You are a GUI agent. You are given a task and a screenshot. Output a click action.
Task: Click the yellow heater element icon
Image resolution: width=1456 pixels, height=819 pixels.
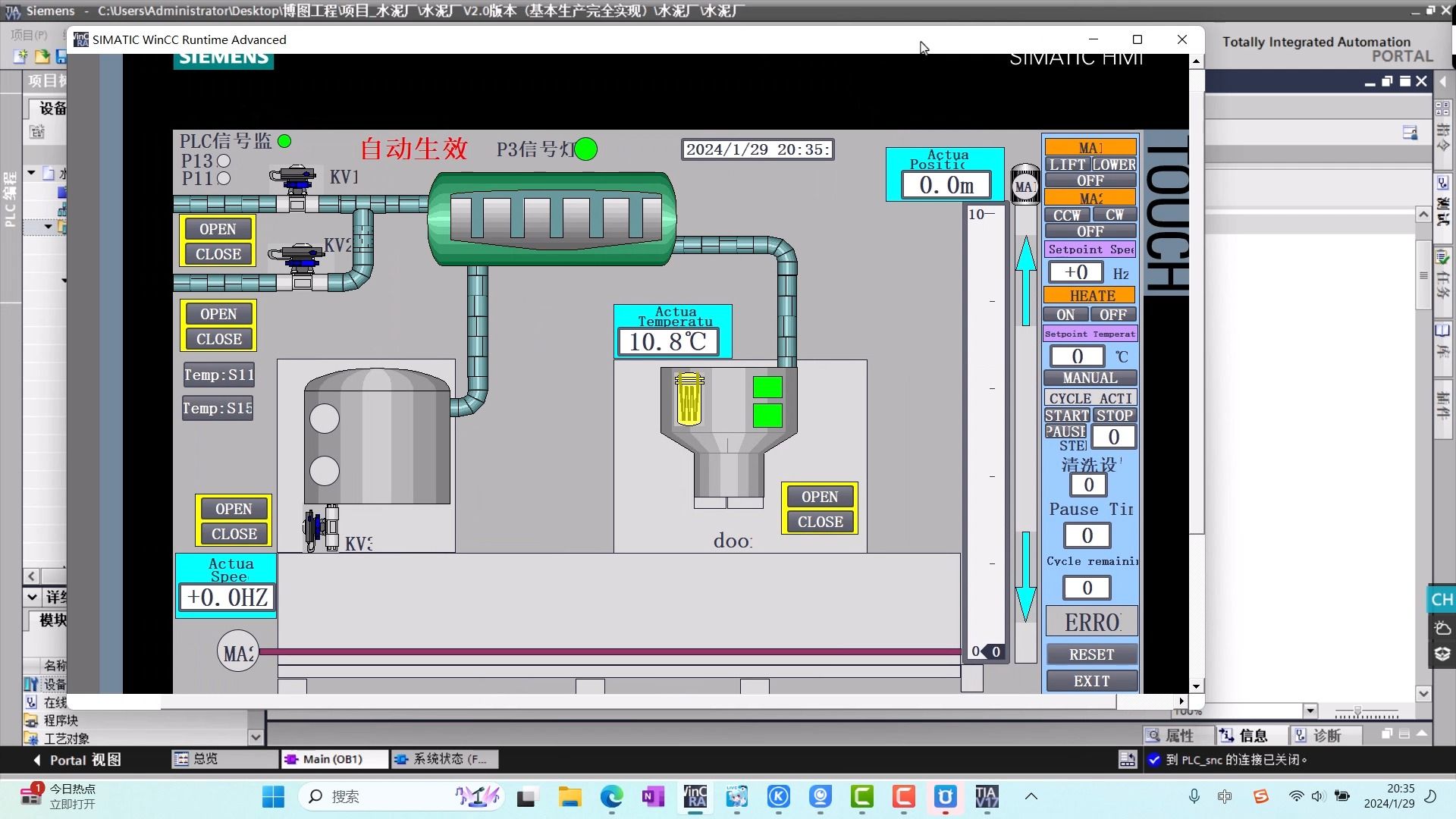coord(689,399)
